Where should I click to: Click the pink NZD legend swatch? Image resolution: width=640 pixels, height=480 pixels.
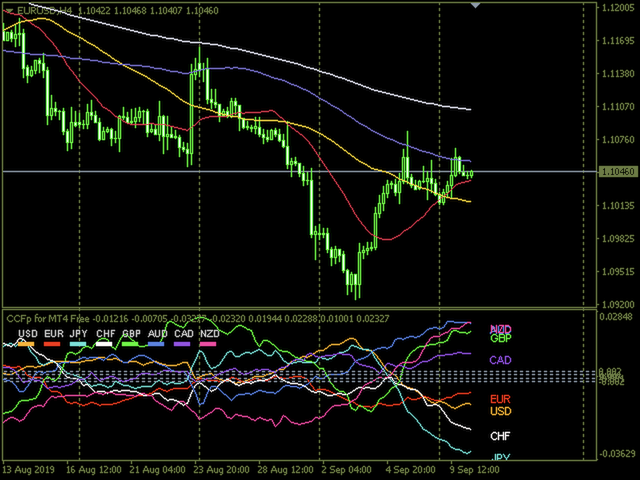pos(208,343)
